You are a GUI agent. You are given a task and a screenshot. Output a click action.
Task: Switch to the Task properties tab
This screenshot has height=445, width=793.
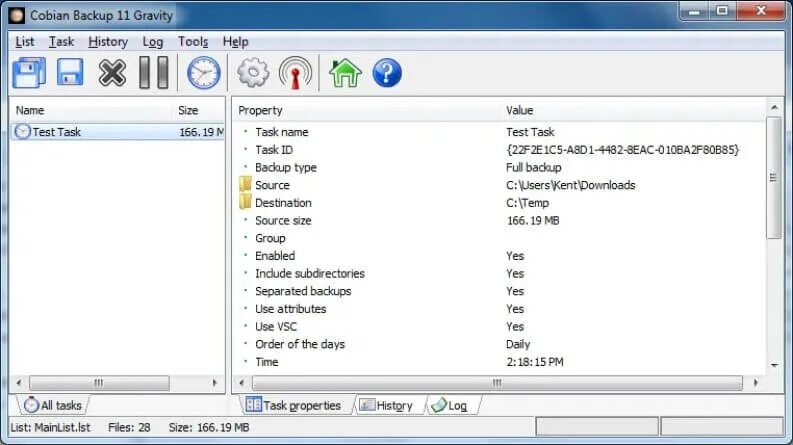point(294,405)
